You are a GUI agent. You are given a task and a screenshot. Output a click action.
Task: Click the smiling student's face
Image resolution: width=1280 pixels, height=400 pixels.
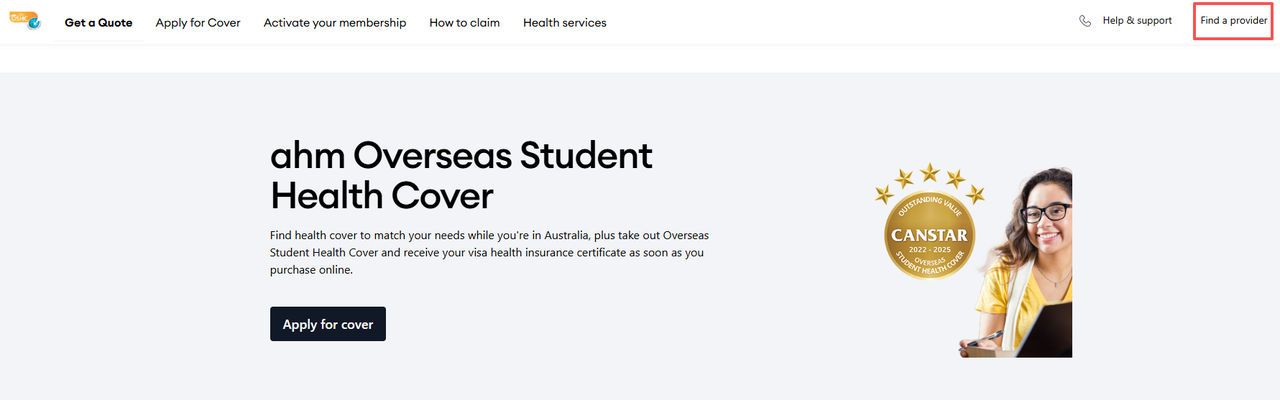coord(1047,220)
